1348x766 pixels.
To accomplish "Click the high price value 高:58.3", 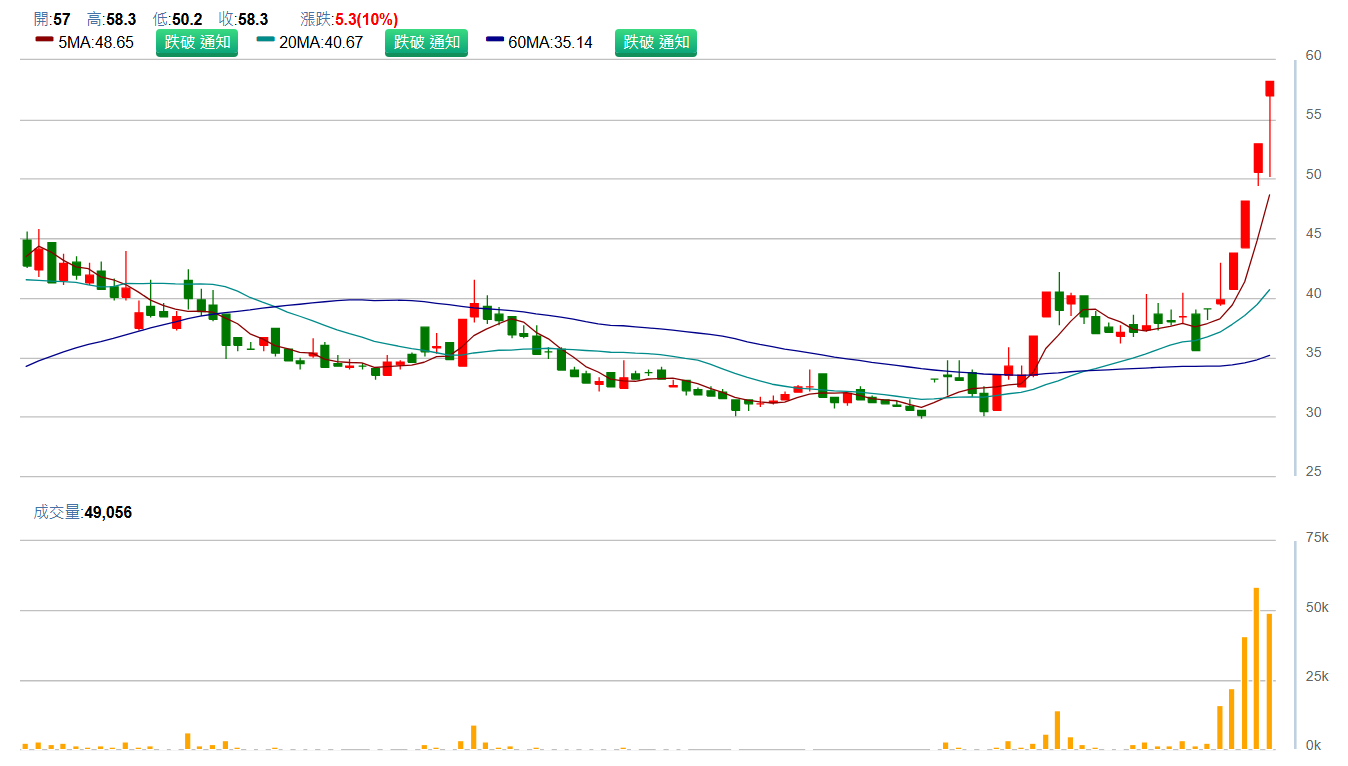I will 111,19.
